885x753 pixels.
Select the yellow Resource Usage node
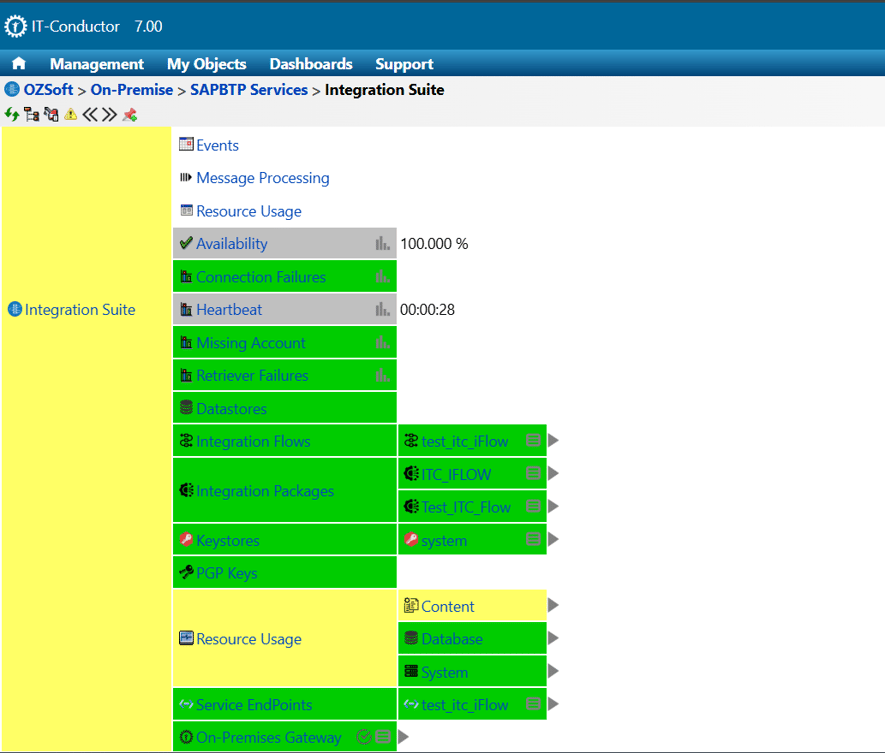[249, 639]
